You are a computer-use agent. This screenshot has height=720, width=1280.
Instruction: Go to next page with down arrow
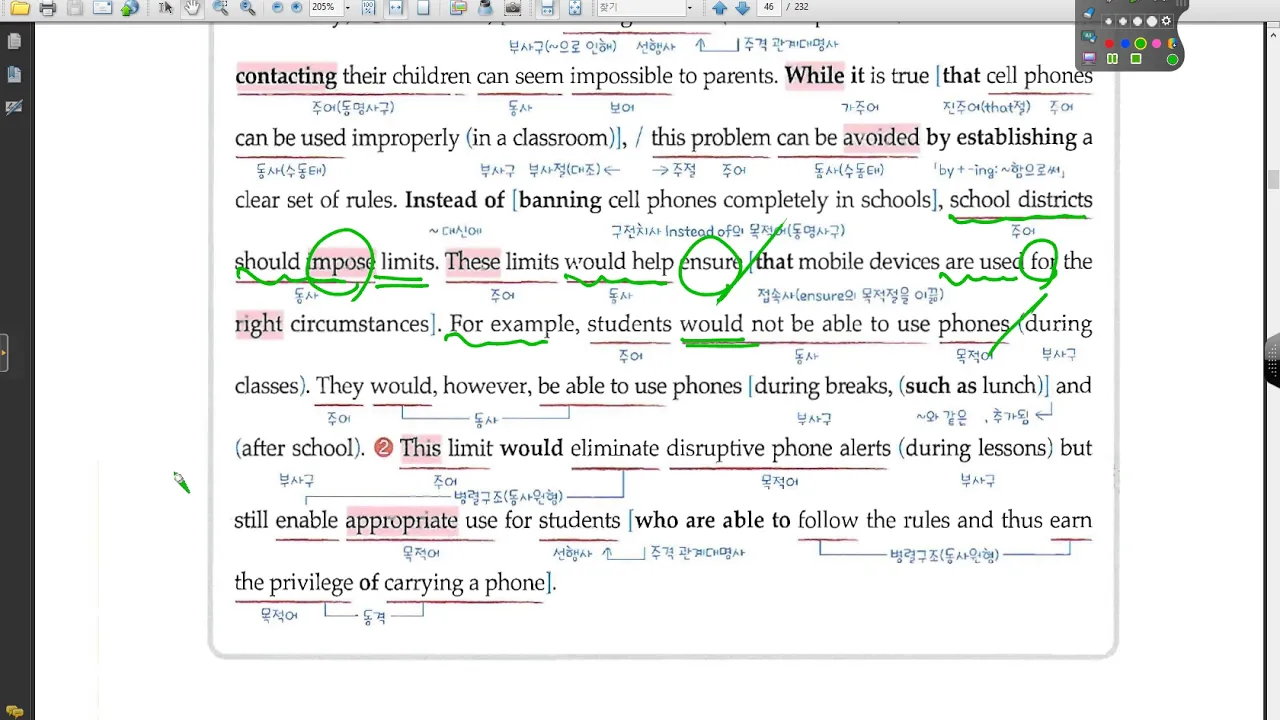click(x=742, y=8)
